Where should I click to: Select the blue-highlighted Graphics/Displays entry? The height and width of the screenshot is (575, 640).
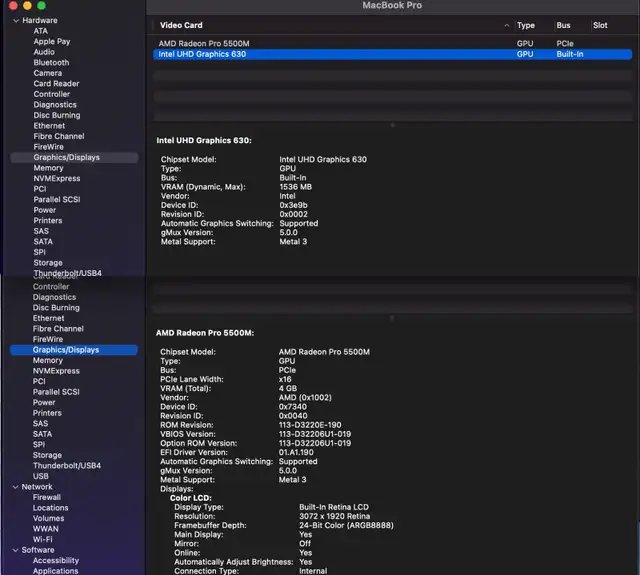(x=74, y=350)
